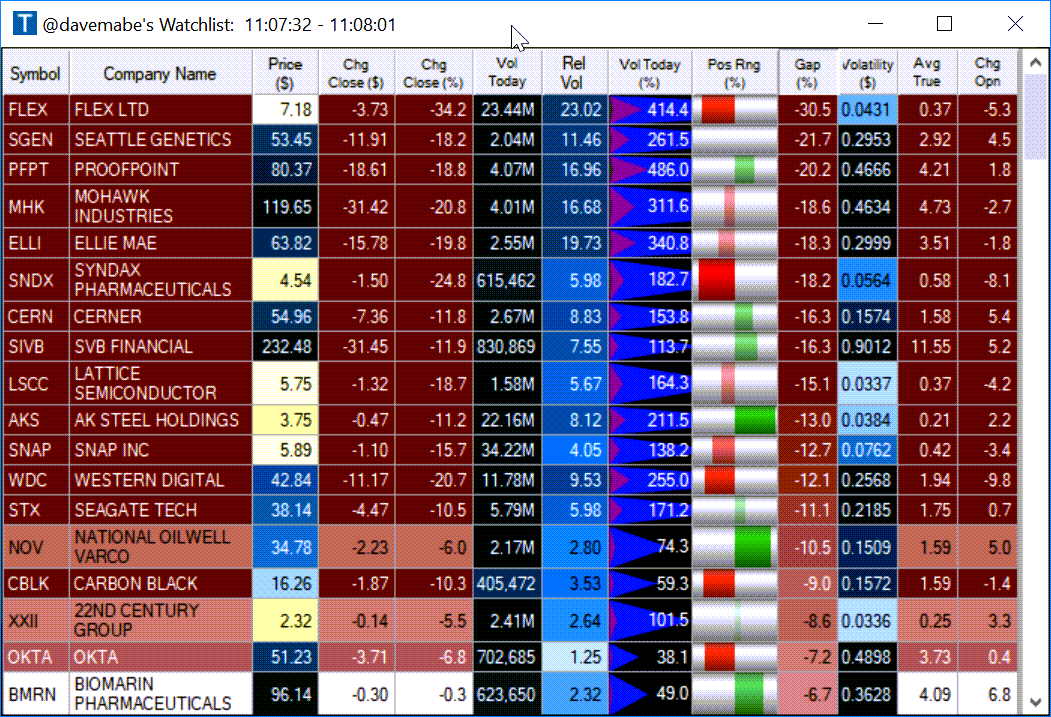Select the BMRN symbol cell
1051x717 pixels.
coord(36,694)
